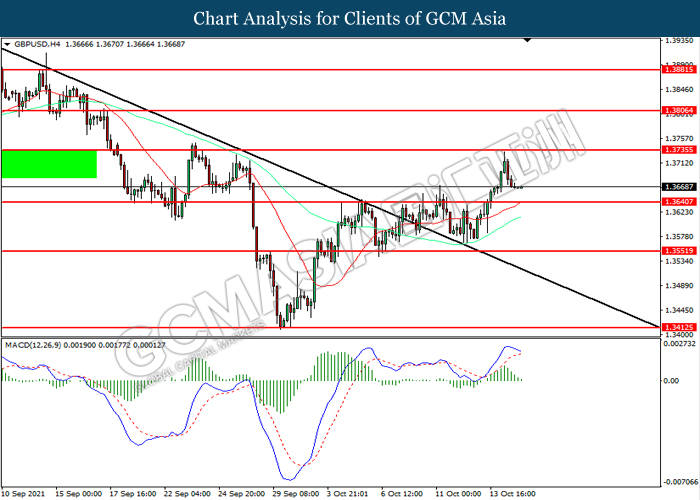Image resolution: width=700 pixels, height=500 pixels.
Task: Select the 1.38815 red price label
Action: [x=679, y=70]
